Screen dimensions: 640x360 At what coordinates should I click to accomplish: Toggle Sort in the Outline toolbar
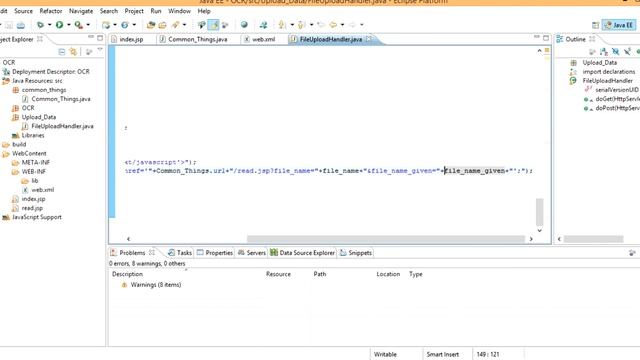[x=604, y=51]
